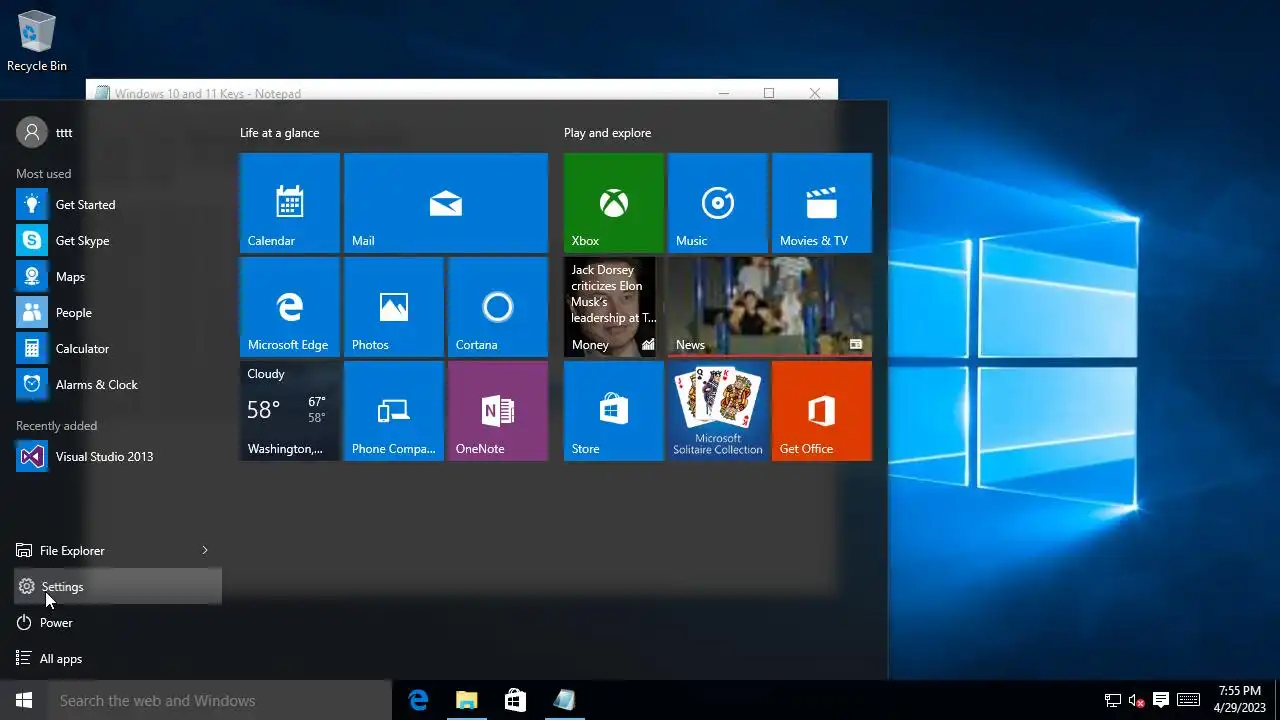This screenshot has width=1280, height=720.
Task: Open Phone Companion tile
Action: tap(394, 411)
